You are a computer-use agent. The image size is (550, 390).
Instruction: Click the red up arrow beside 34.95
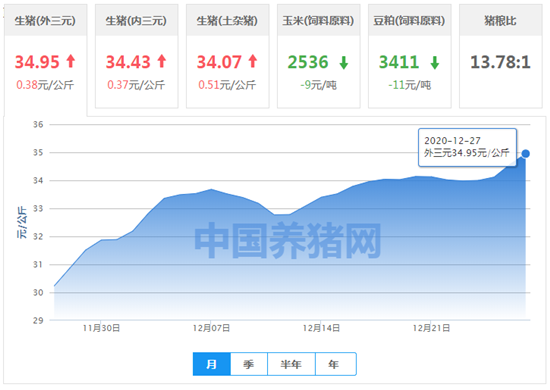click(71, 61)
